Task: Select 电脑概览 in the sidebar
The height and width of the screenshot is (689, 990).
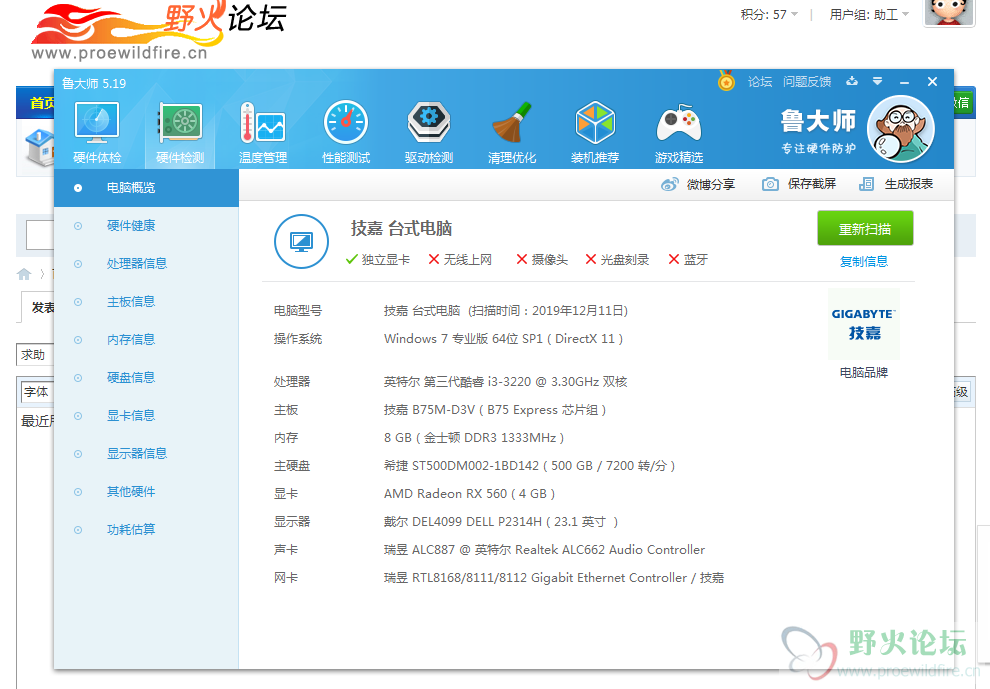Action: pos(146,188)
